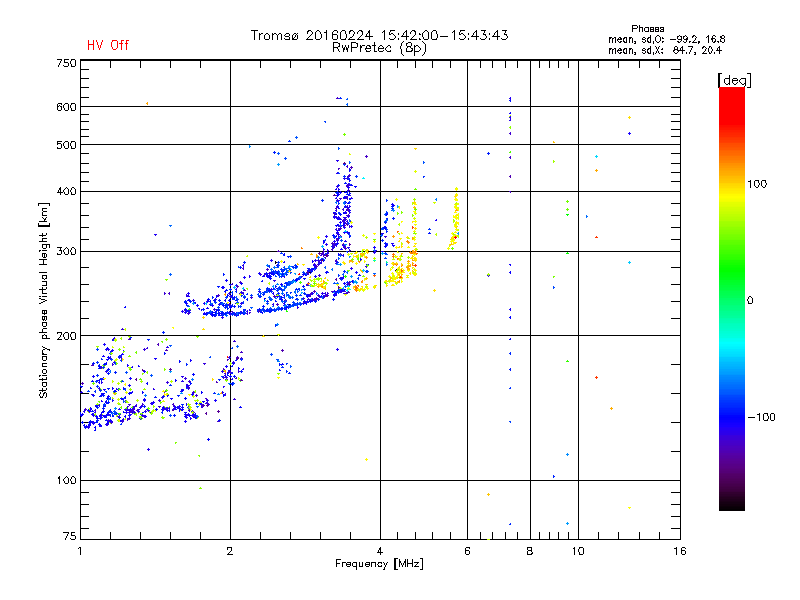Click y-axis tick label 200
Screen dimensions: 800x600
pyautogui.click(x=66, y=336)
